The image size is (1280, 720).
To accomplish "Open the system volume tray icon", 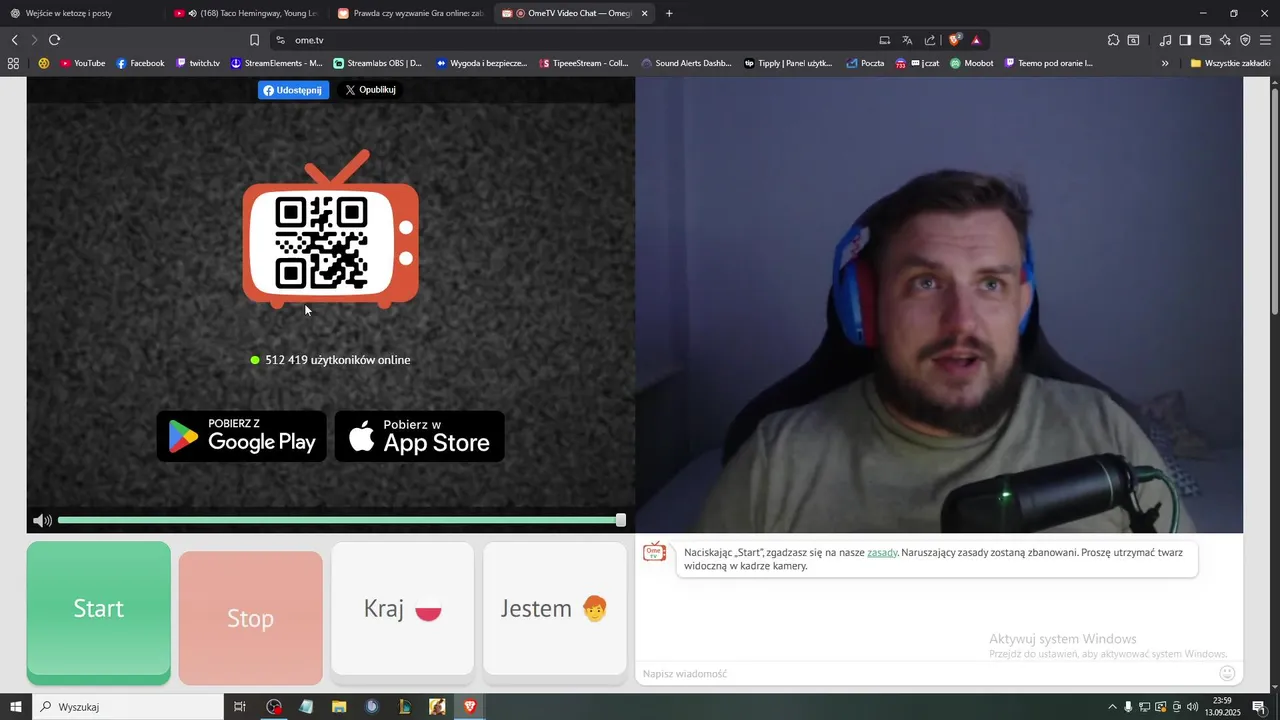I will [1193, 707].
